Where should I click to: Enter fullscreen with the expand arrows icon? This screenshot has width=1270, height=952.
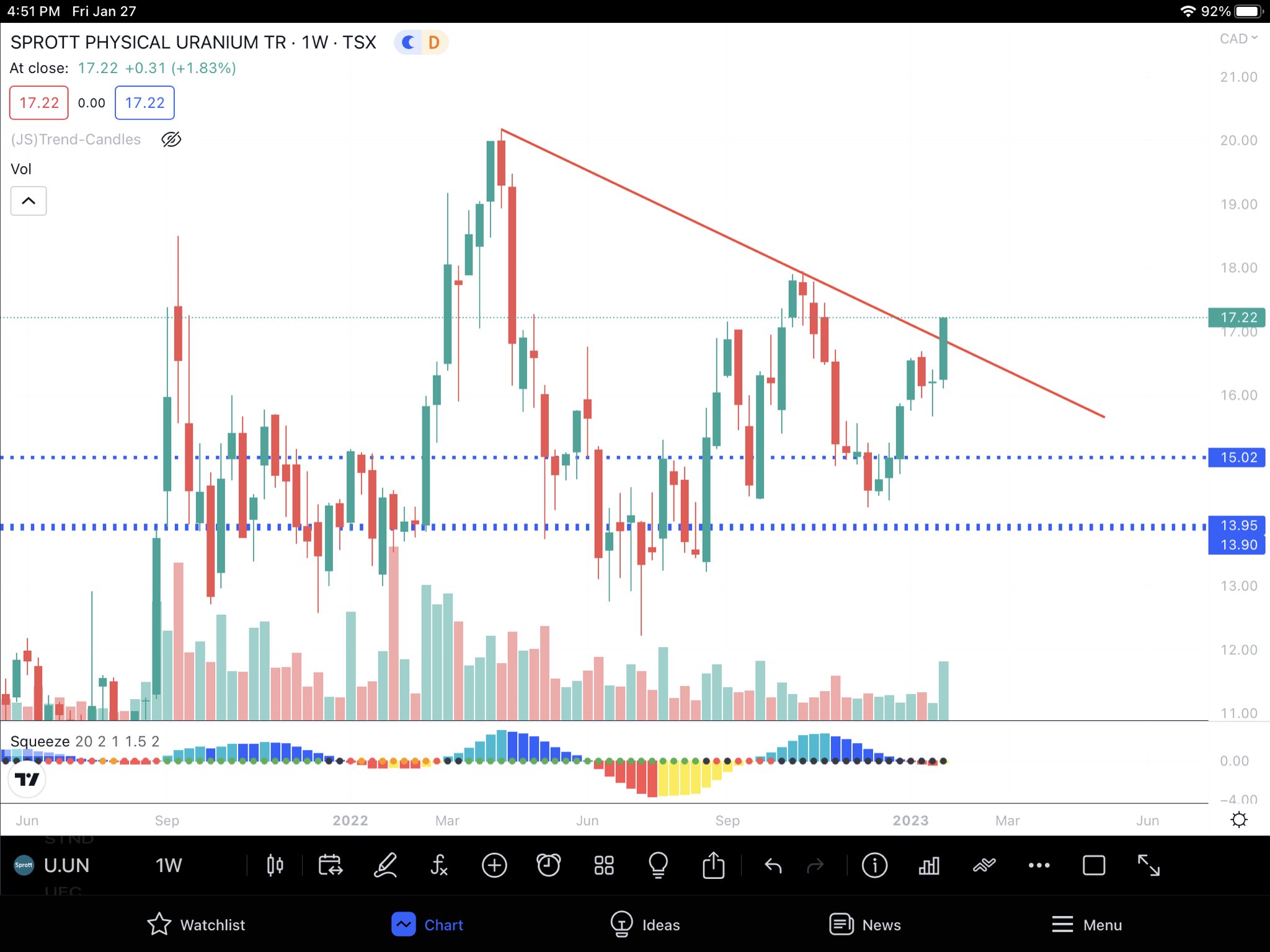click(x=1148, y=865)
